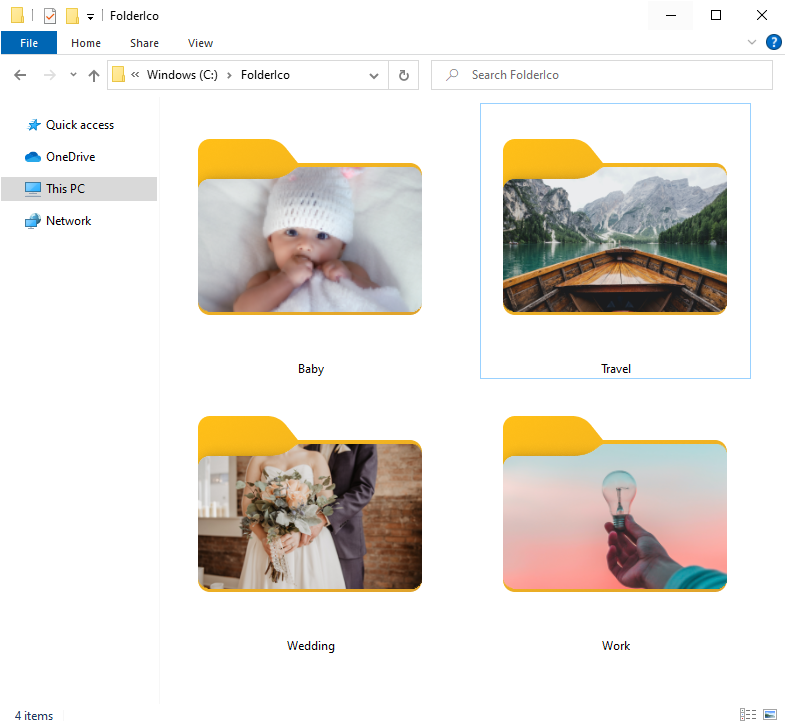Open the Home ribbon tab
This screenshot has width=786, height=728.
[86, 43]
